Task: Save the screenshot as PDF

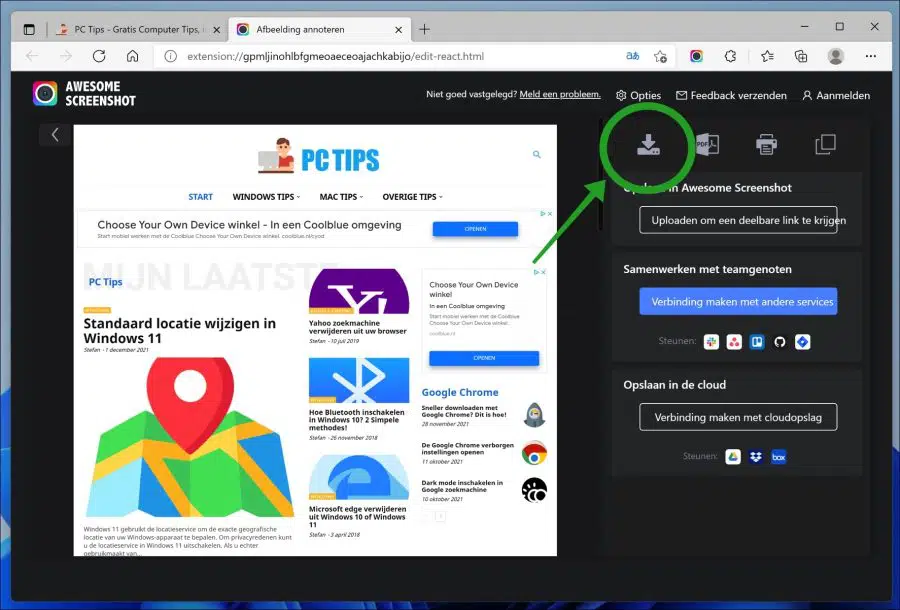Action: 707,145
